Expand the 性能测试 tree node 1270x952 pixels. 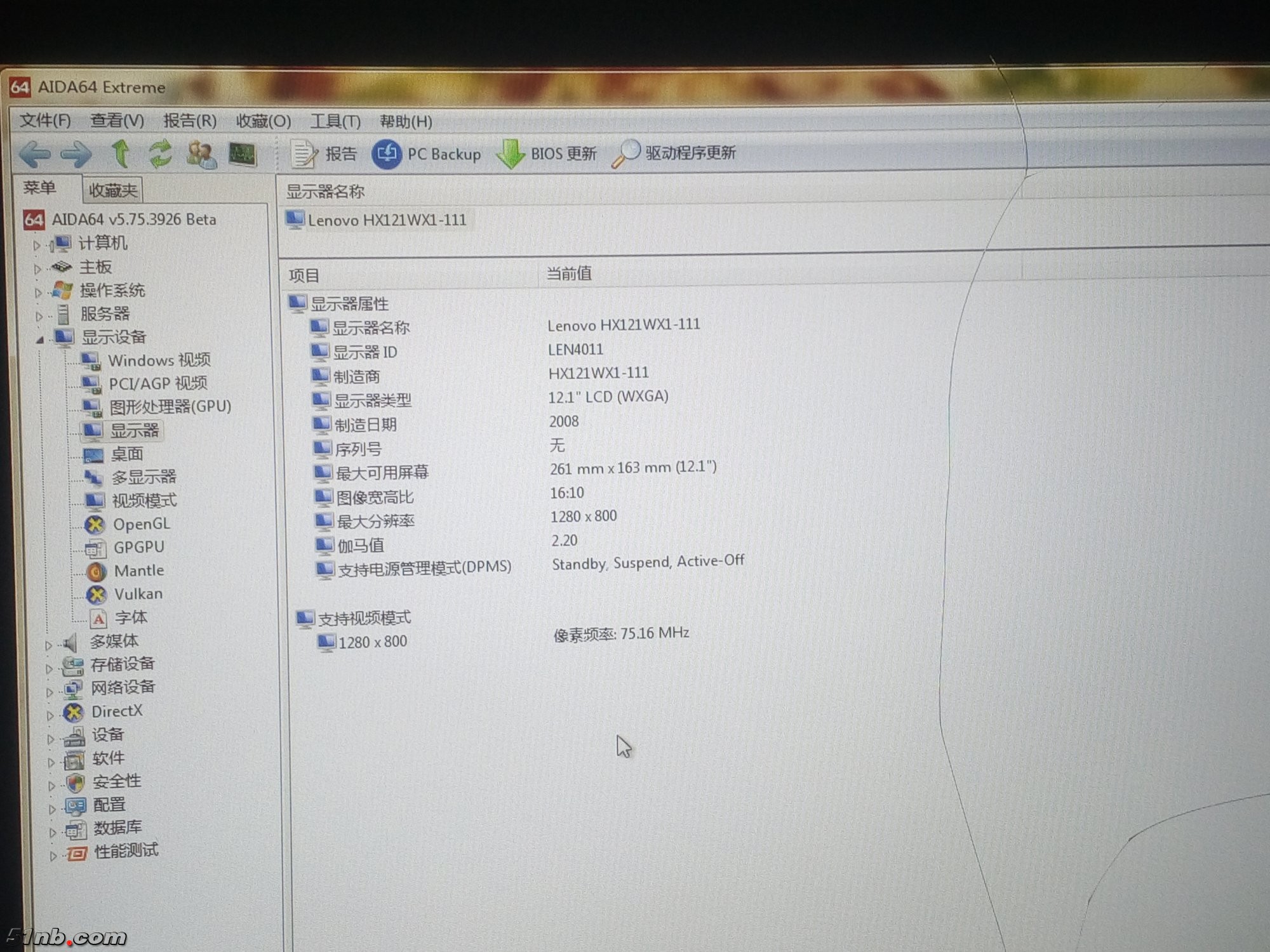53,856
